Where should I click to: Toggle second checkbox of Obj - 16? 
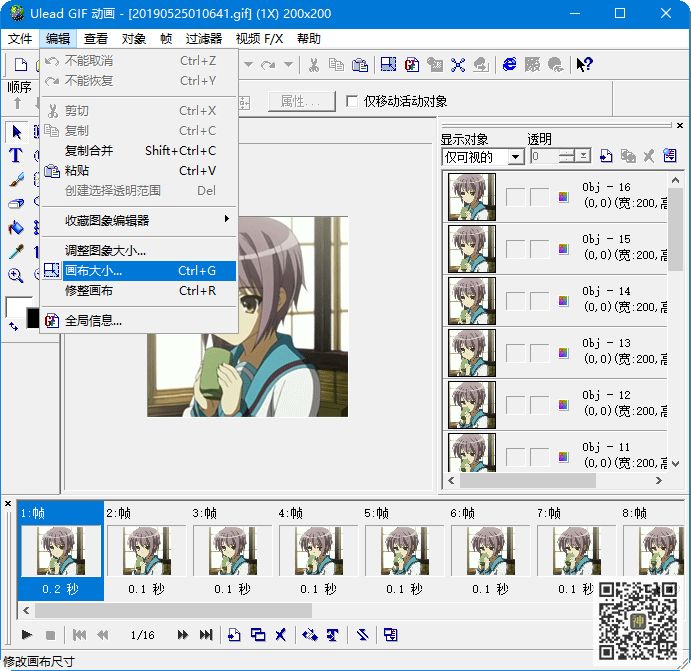pyautogui.click(x=539, y=197)
